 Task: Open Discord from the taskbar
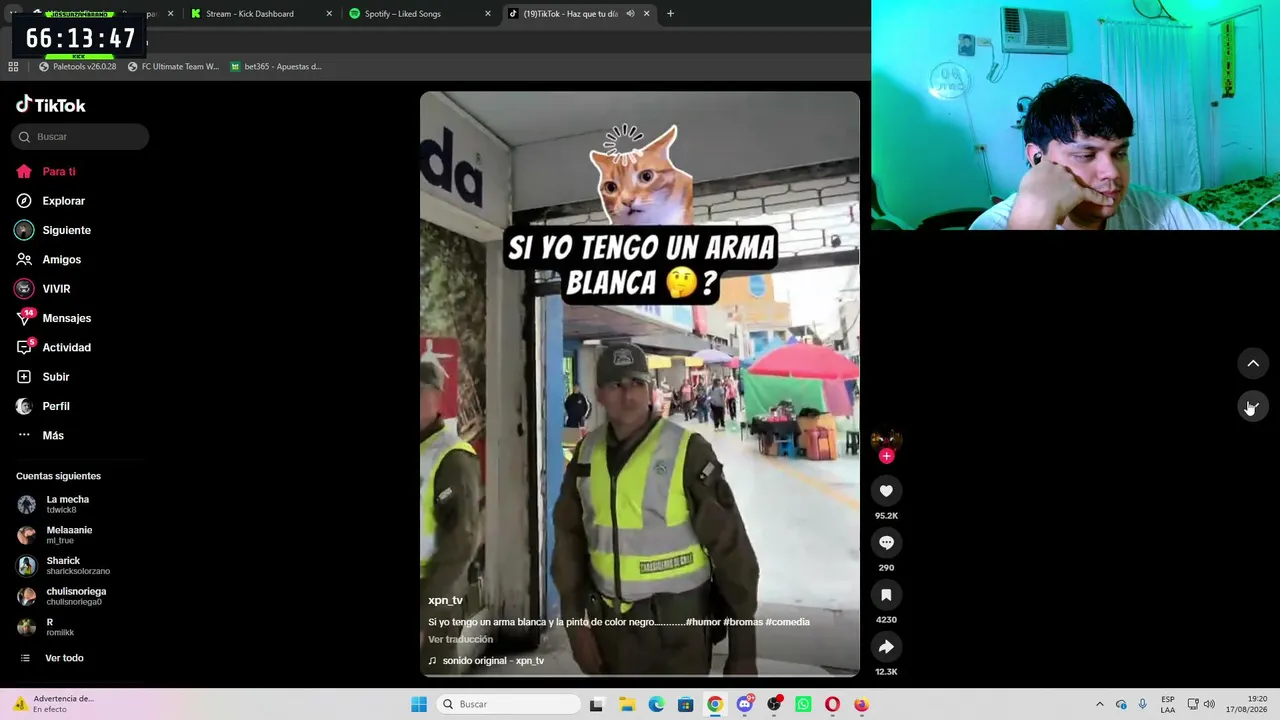pyautogui.click(x=745, y=704)
